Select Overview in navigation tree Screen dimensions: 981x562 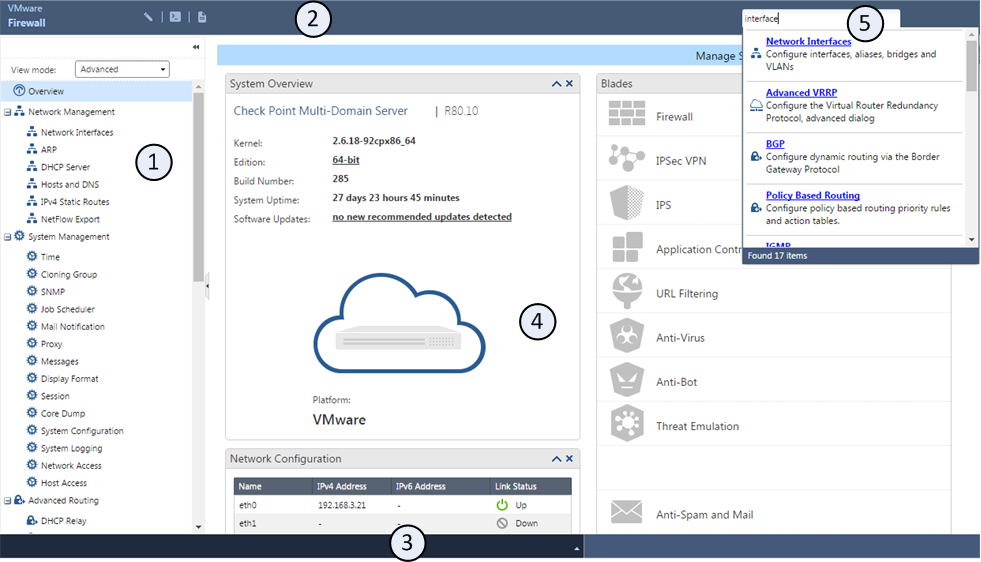click(x=46, y=91)
